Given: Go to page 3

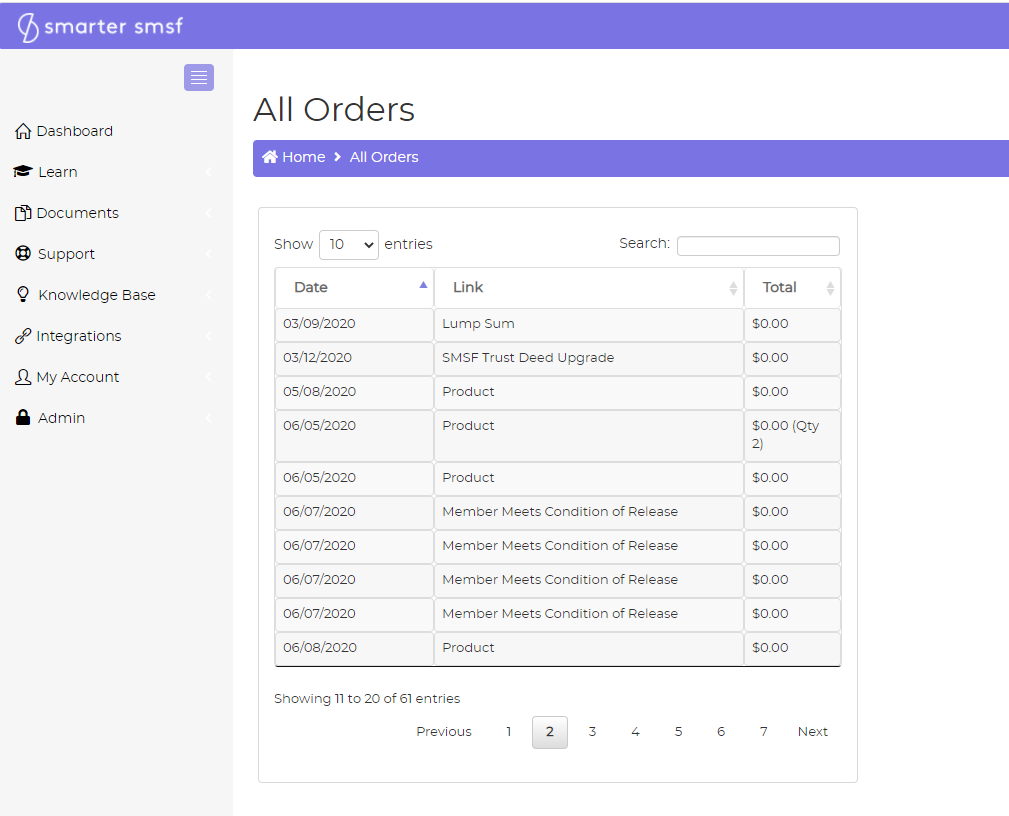Looking at the screenshot, I should [x=592, y=732].
